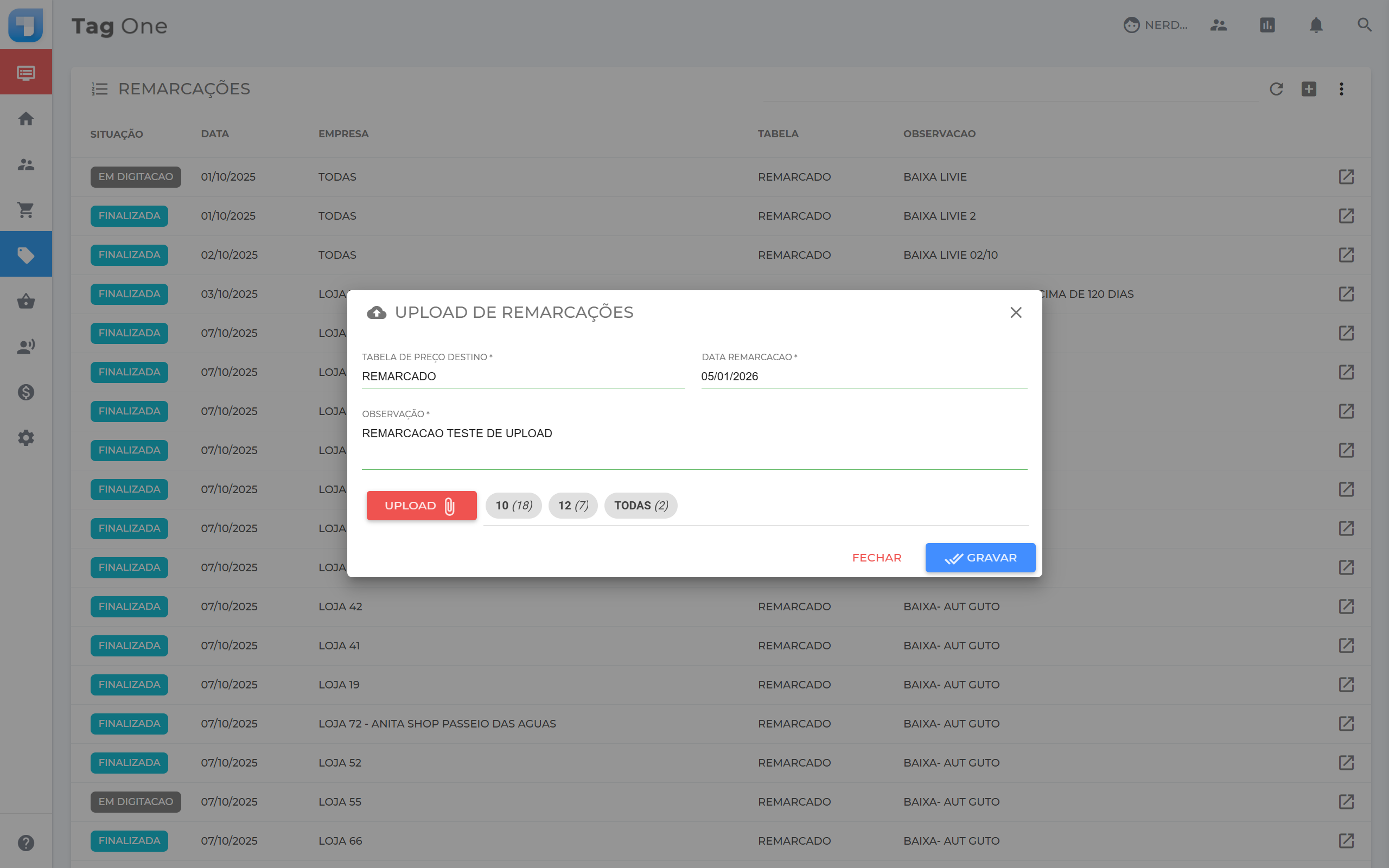The height and width of the screenshot is (868, 1389).
Task: Open the Data Remarcacao date field
Action: (863, 376)
